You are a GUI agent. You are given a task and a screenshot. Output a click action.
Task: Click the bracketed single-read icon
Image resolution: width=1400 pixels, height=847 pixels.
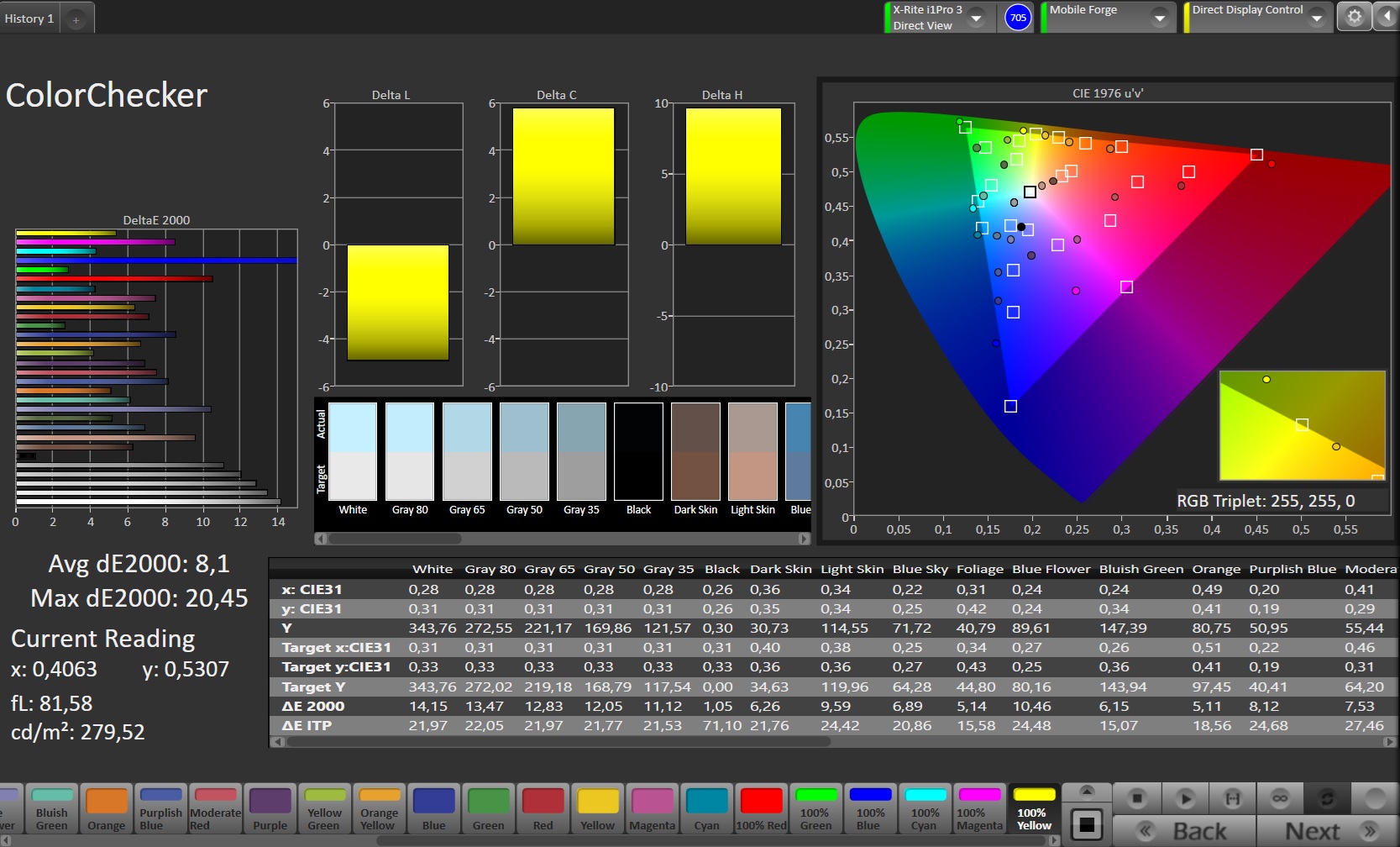(1232, 798)
